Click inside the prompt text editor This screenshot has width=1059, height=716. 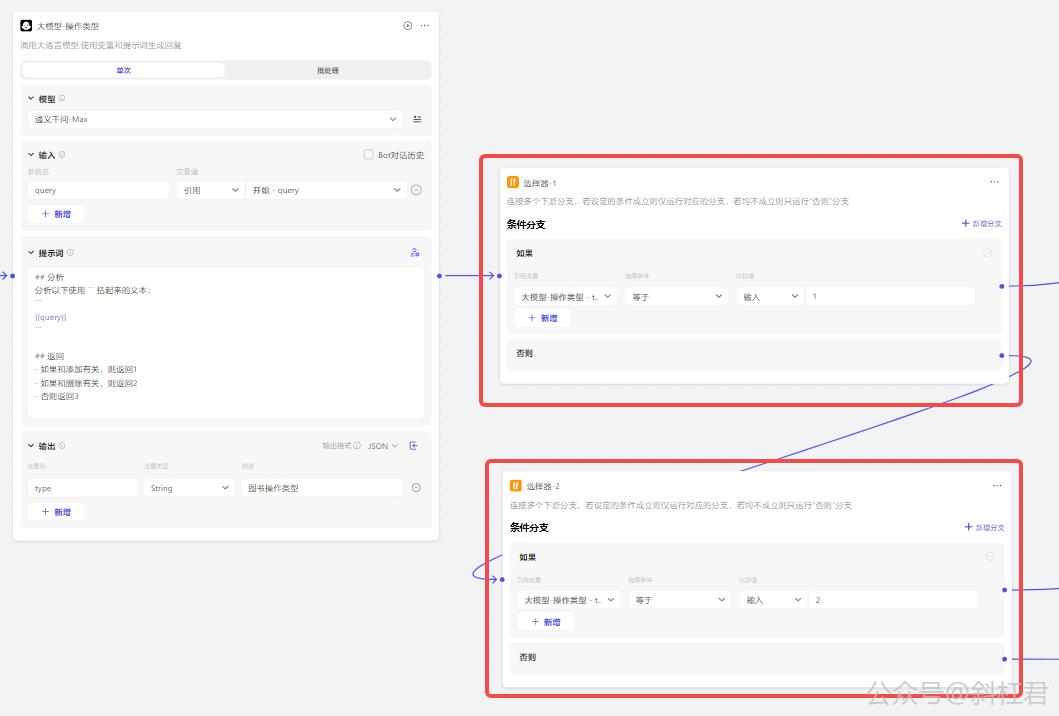point(226,342)
